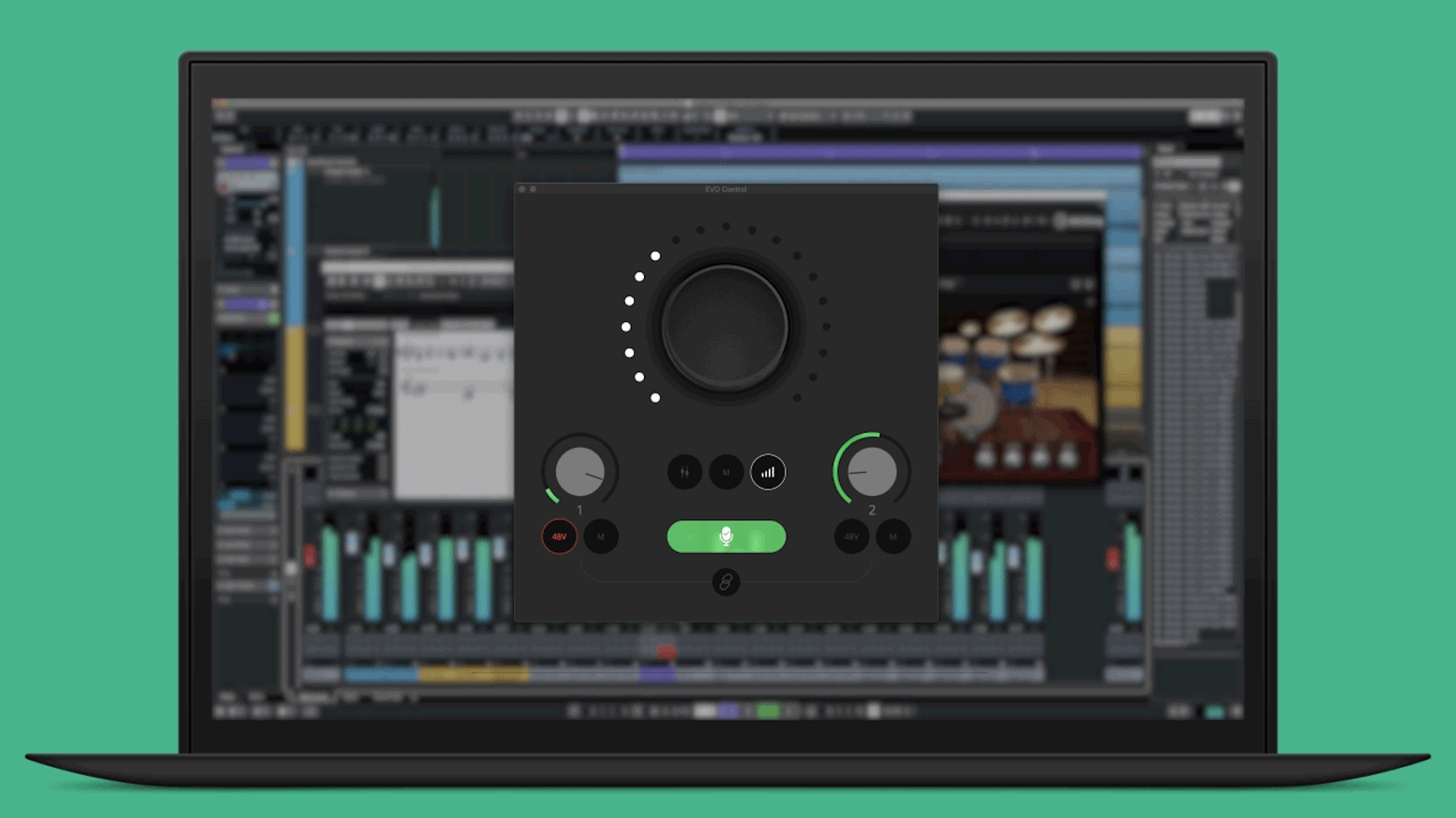Click the large main volume knob
This screenshot has height=818, width=1456.
725,327
